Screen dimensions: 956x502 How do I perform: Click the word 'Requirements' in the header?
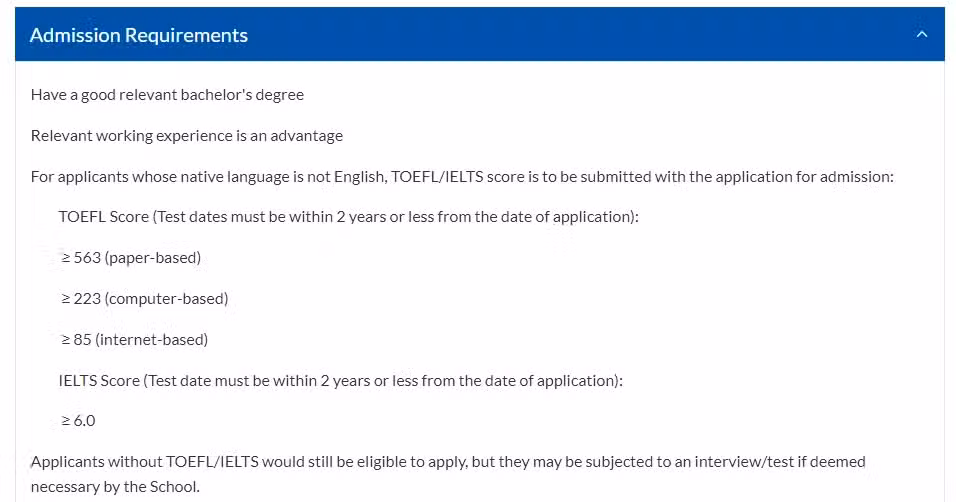[x=186, y=35]
